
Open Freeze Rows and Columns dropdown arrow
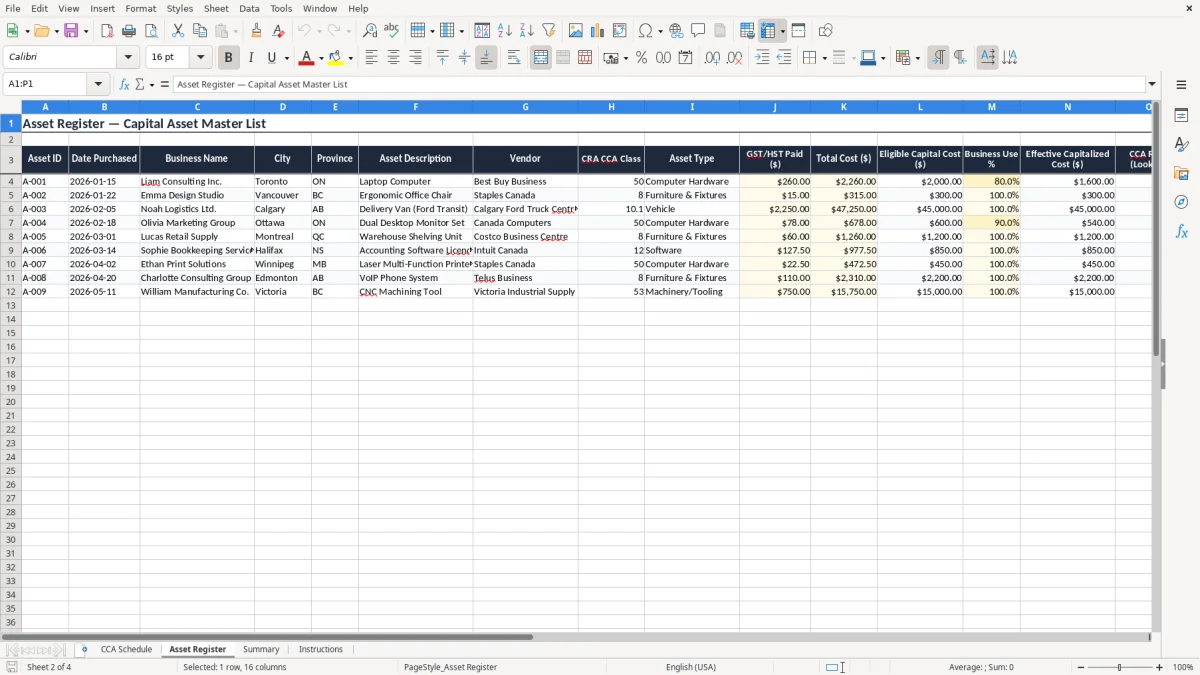tap(782, 31)
